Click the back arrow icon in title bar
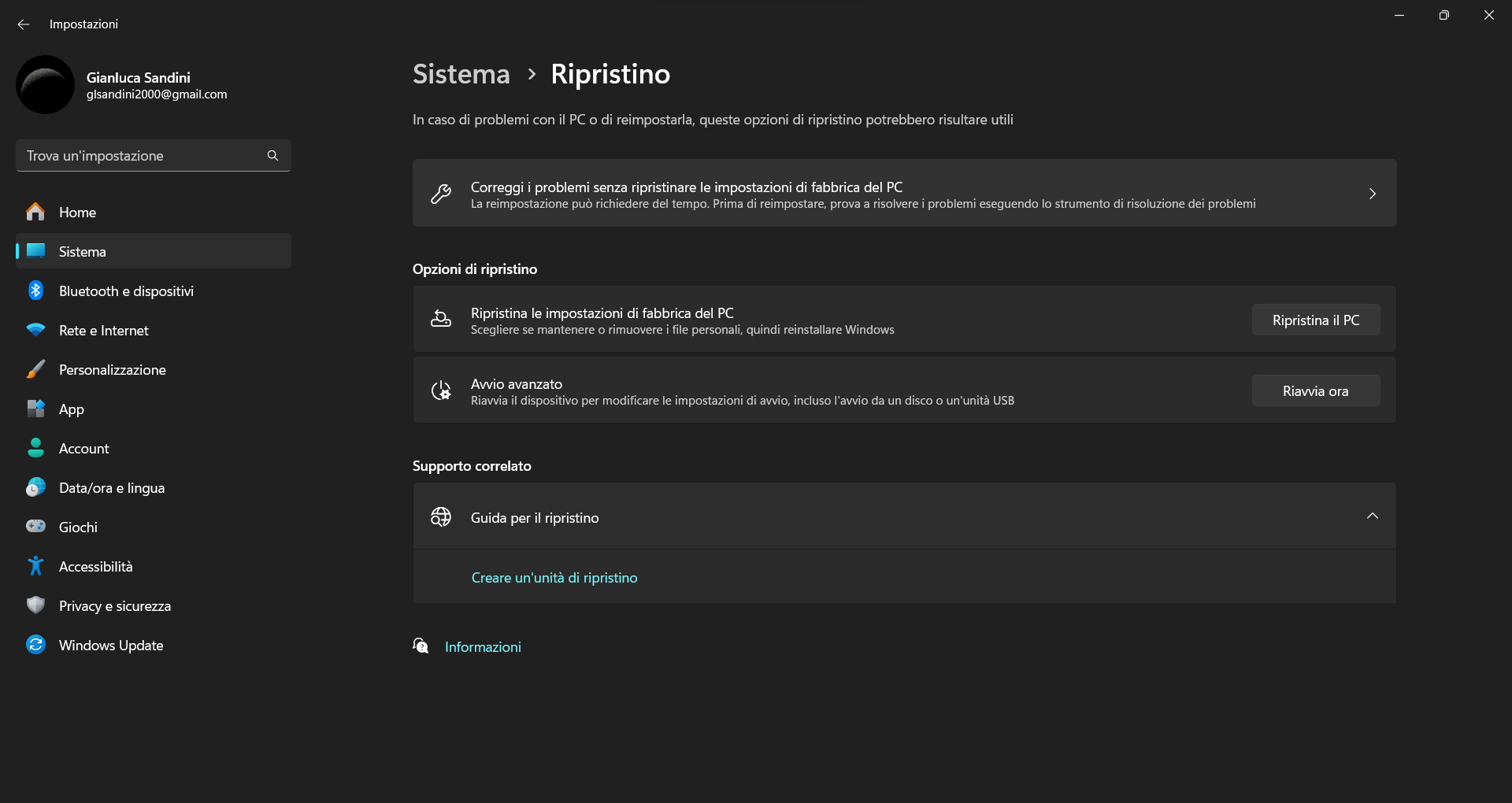Viewport: 1512px width, 803px height. [x=24, y=24]
